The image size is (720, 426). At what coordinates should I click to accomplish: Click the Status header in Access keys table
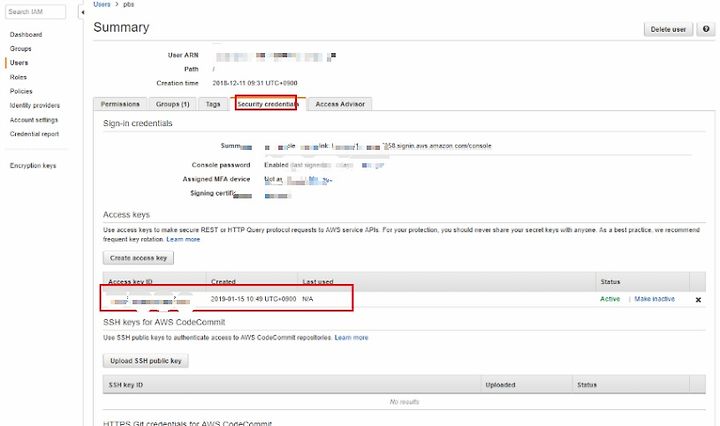pyautogui.click(x=610, y=282)
